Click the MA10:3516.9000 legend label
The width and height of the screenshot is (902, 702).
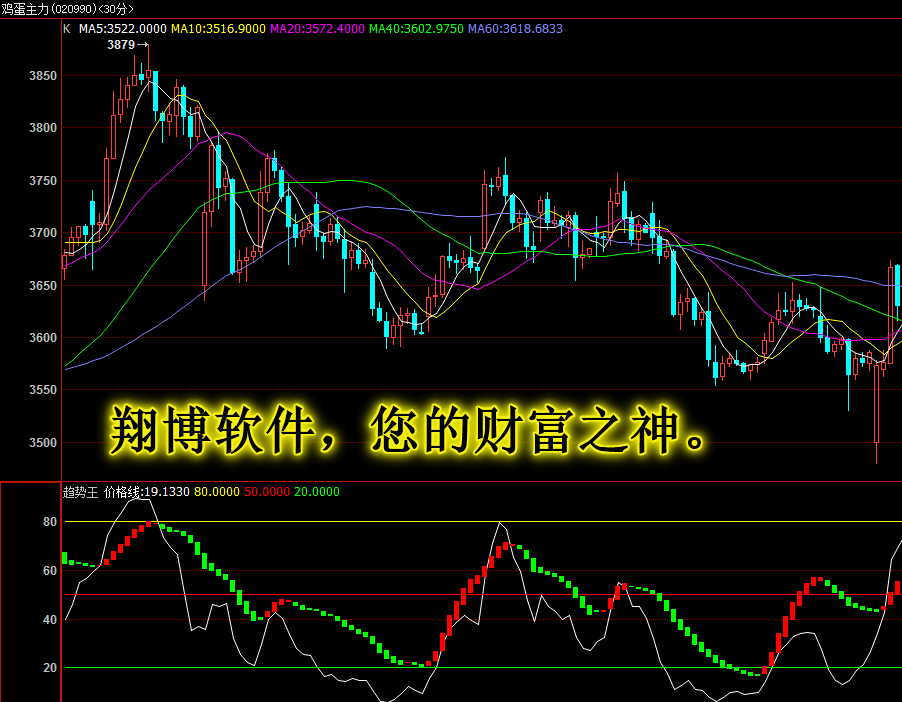click(x=219, y=29)
